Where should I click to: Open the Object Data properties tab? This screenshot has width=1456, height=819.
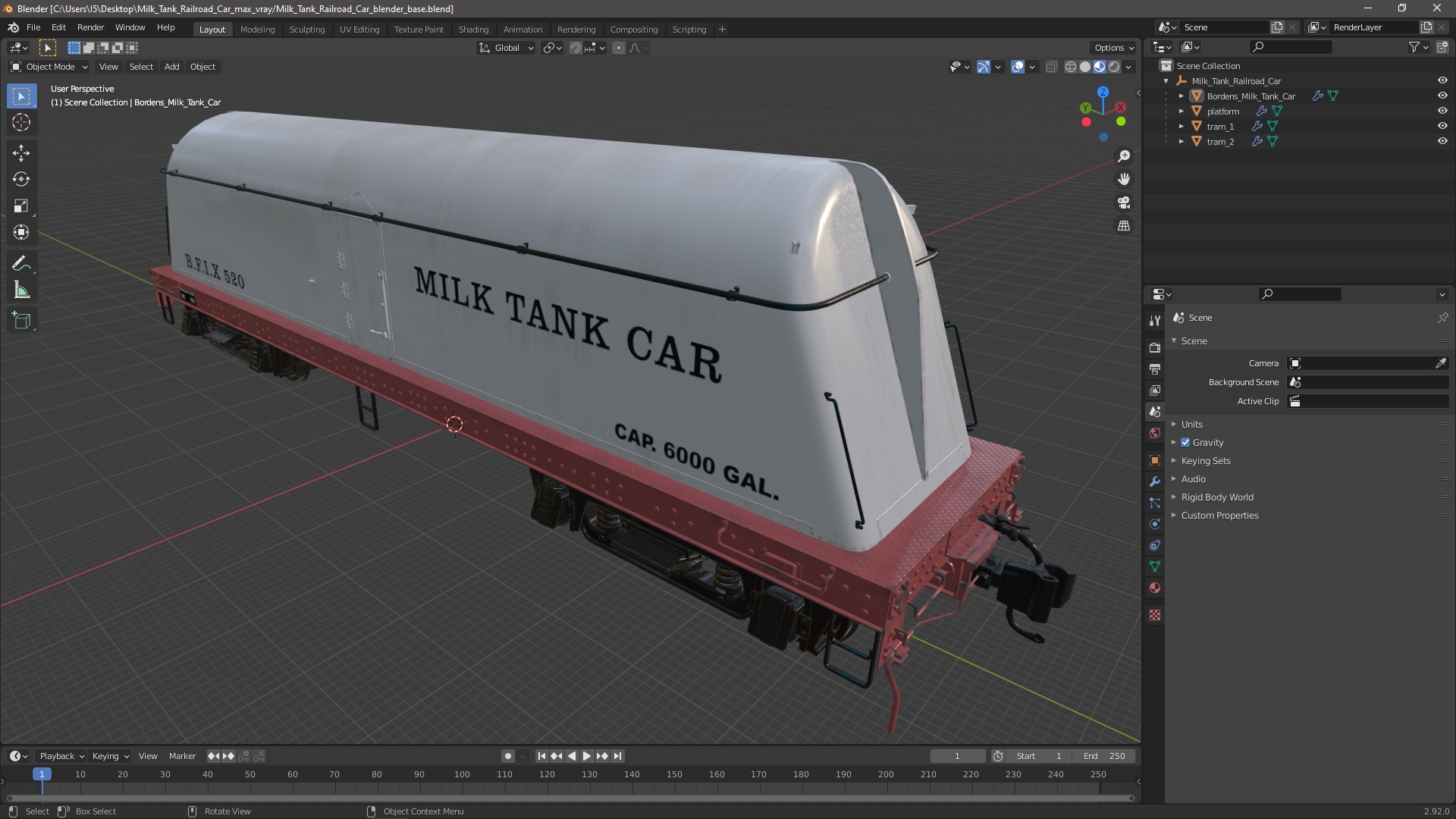coord(1155,566)
